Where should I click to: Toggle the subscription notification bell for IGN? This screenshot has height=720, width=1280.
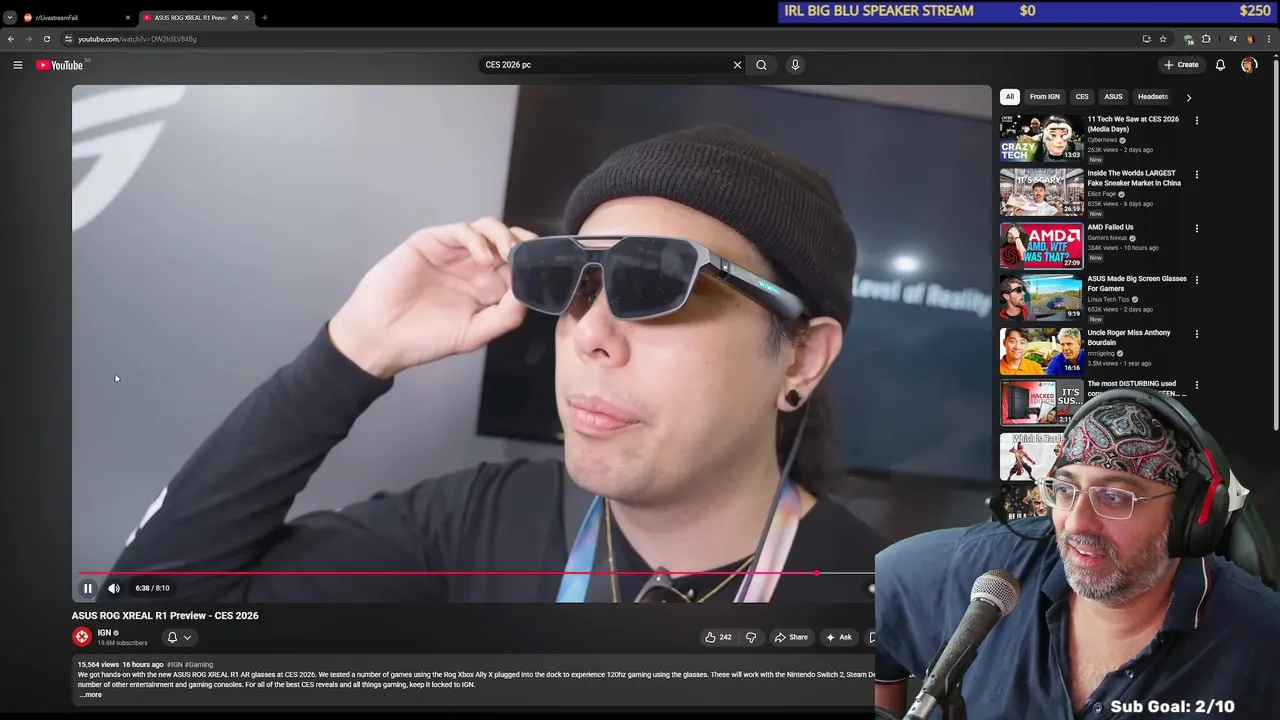[172, 637]
